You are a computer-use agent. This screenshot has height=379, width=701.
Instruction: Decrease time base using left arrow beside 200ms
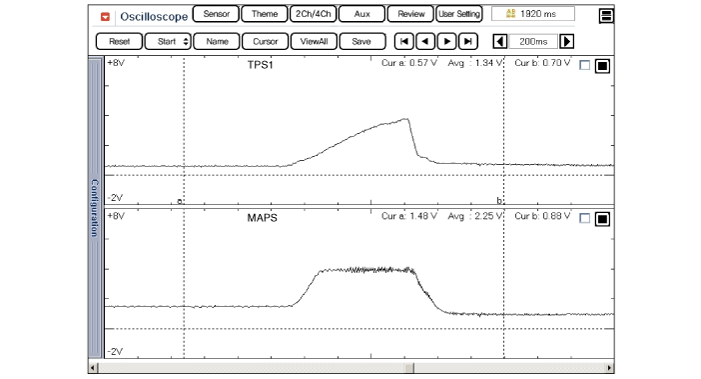[x=500, y=42]
